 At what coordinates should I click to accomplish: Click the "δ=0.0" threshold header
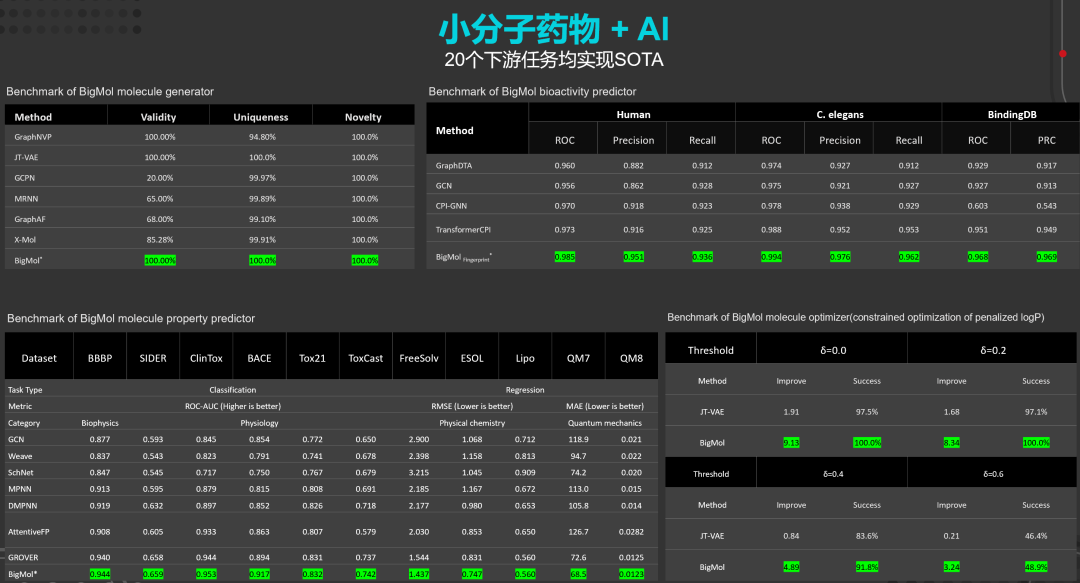tap(833, 351)
